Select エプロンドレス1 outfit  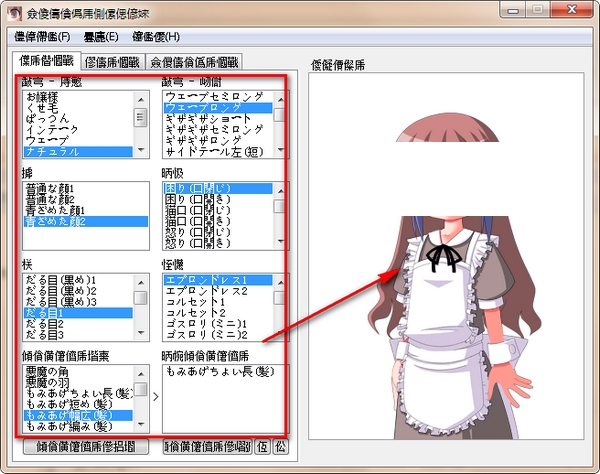click(218, 280)
